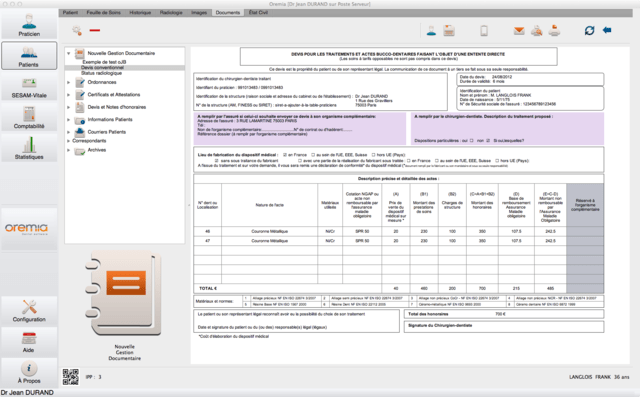Image resolution: width=640 pixels, height=397 pixels.
Task: Open the Comptabilité module
Action: 29,118
